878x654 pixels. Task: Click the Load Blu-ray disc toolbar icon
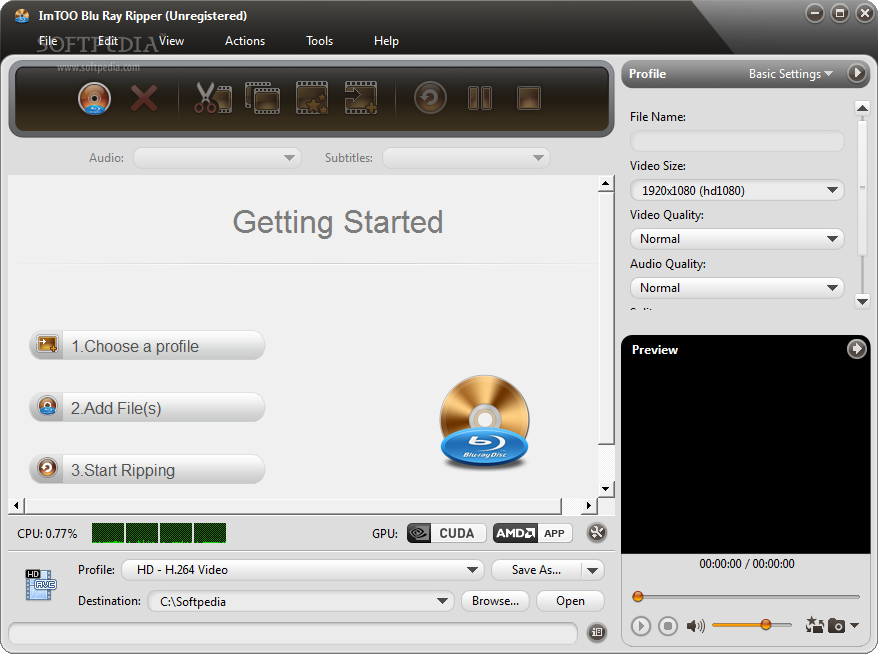pos(94,99)
